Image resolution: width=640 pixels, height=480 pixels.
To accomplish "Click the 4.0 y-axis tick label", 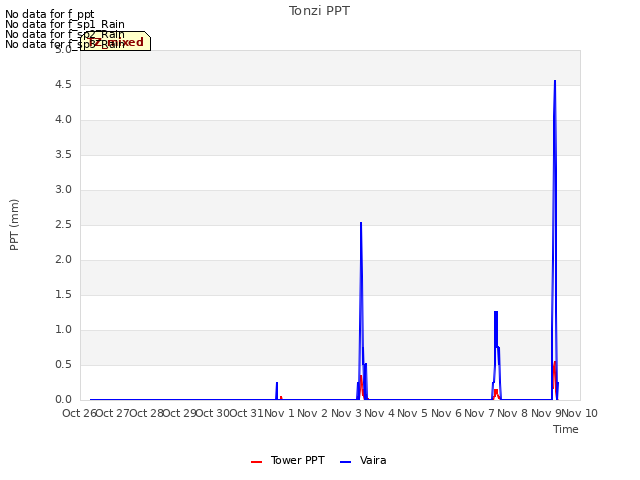I will [63, 120].
